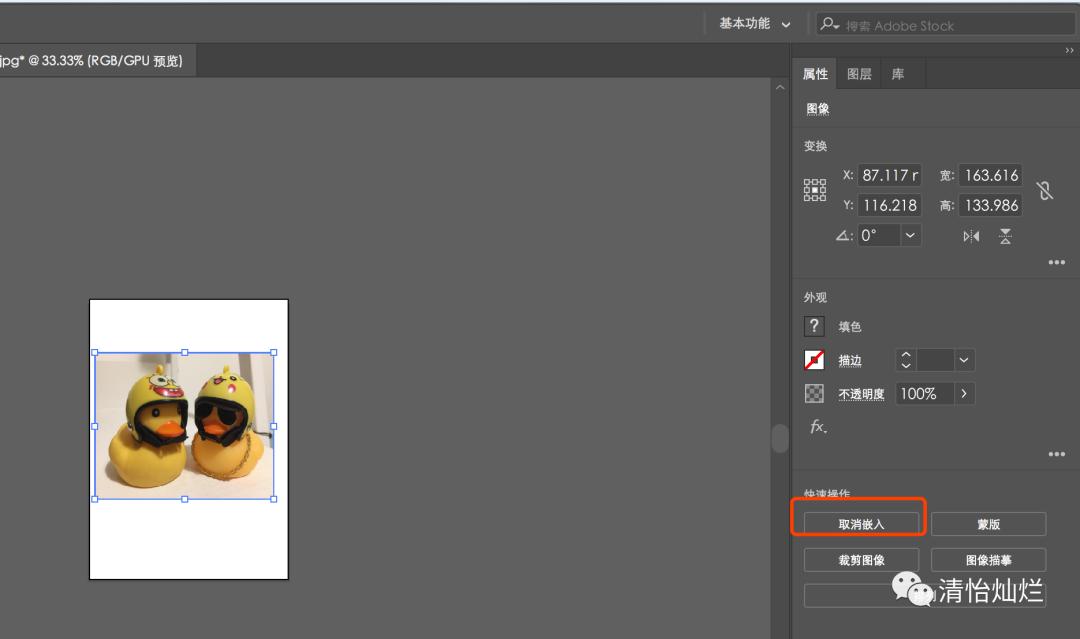Image resolution: width=1080 pixels, height=639 pixels.
Task: Open more Appearance options (three dots)
Action: pos(1056,455)
